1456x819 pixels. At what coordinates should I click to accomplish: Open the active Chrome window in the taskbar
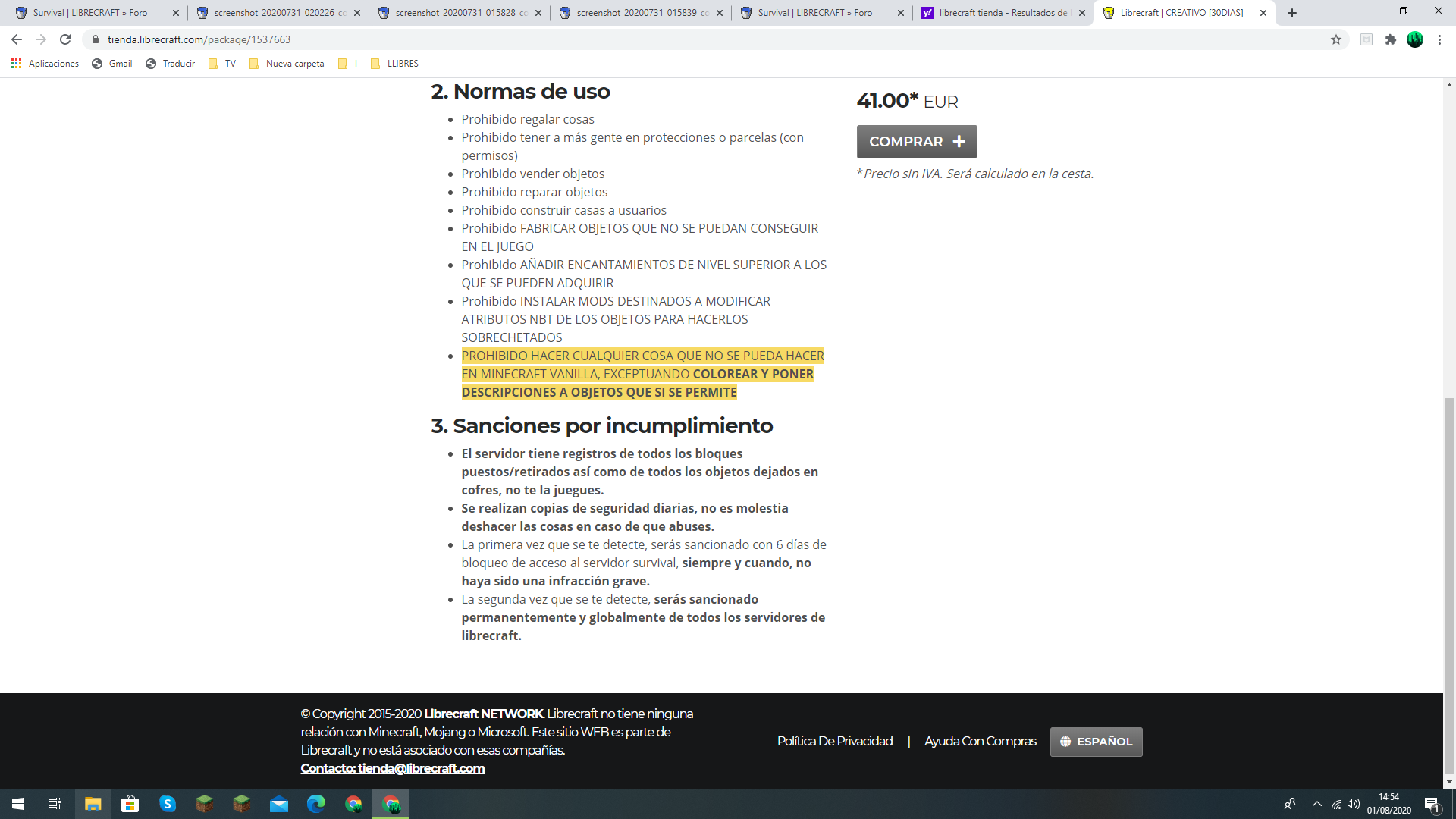[391, 804]
